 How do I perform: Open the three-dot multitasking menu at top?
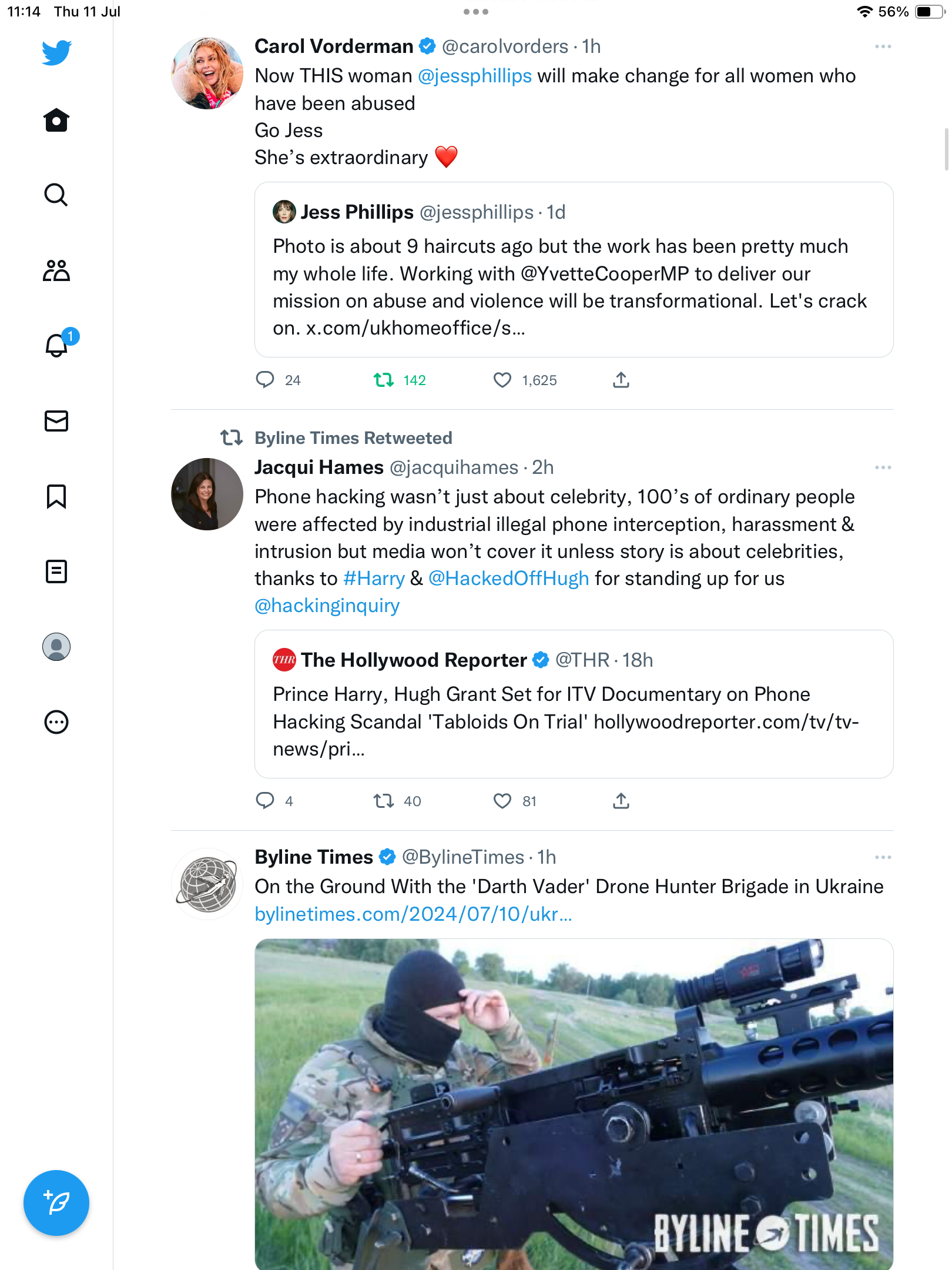[475, 12]
